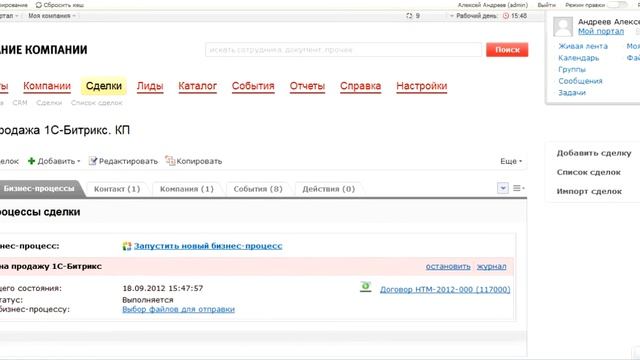Switch to the Бизнес-процессы tab

tap(40, 189)
